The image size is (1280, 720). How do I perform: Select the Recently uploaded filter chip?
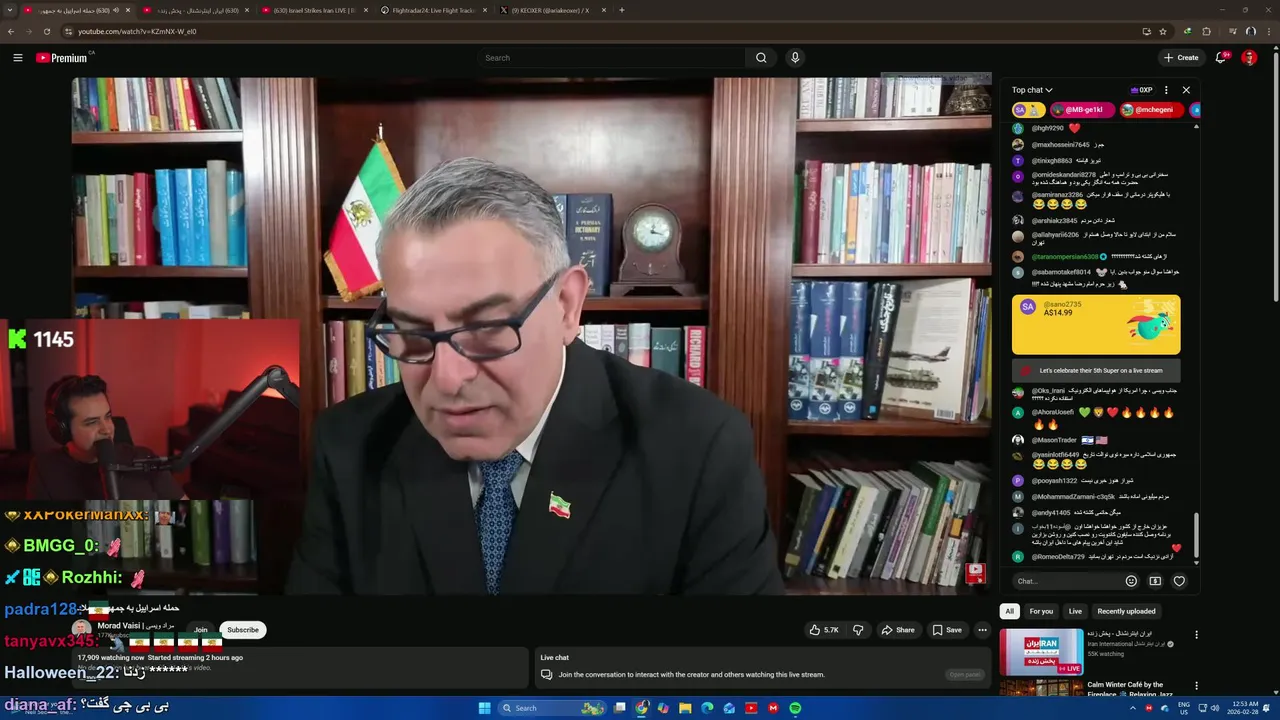tap(1126, 611)
